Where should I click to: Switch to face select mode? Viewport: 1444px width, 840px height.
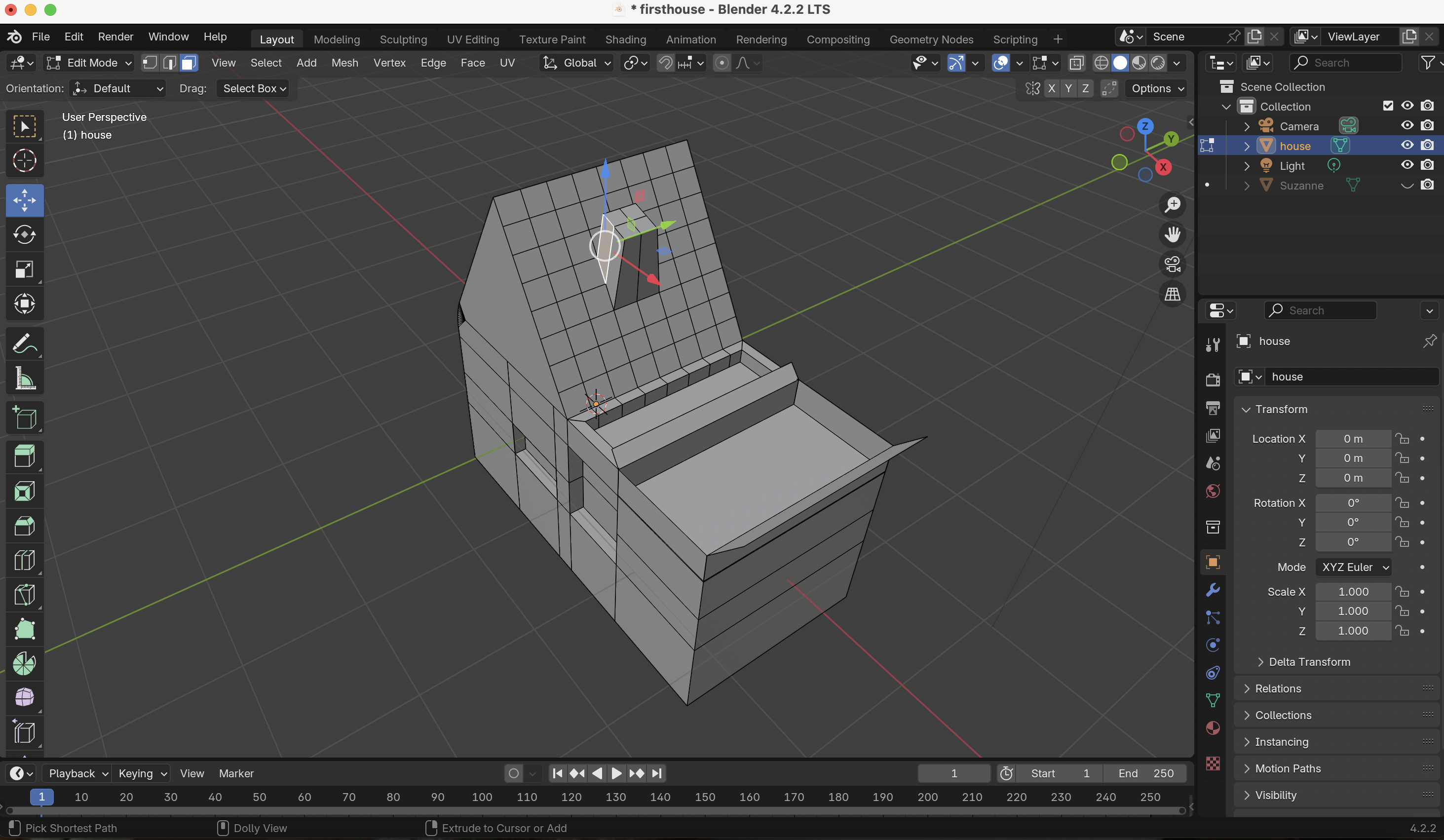pyautogui.click(x=189, y=63)
